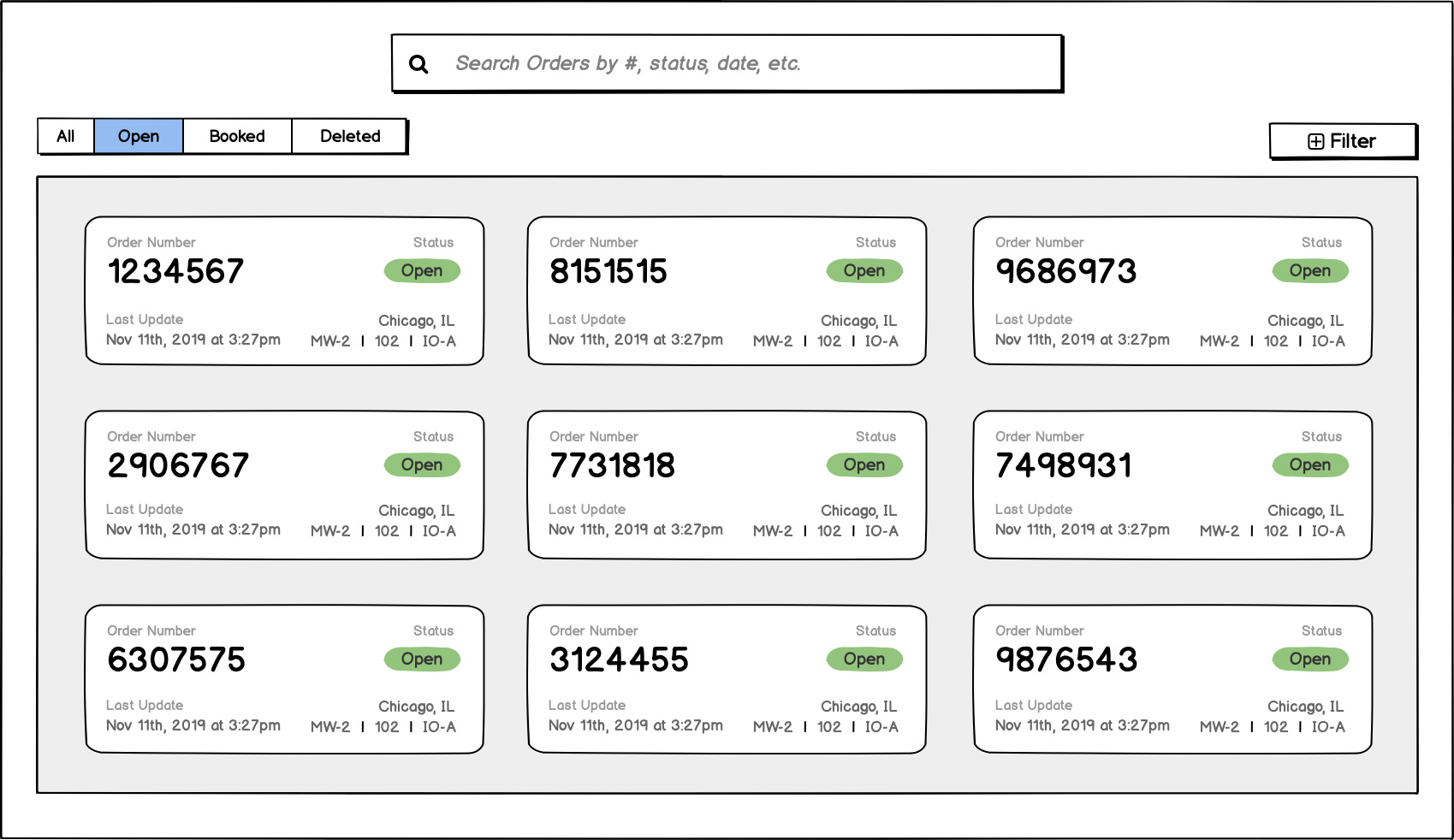Switch to the All tab
Image resolution: width=1454 pixels, height=840 pixels.
pos(66,136)
